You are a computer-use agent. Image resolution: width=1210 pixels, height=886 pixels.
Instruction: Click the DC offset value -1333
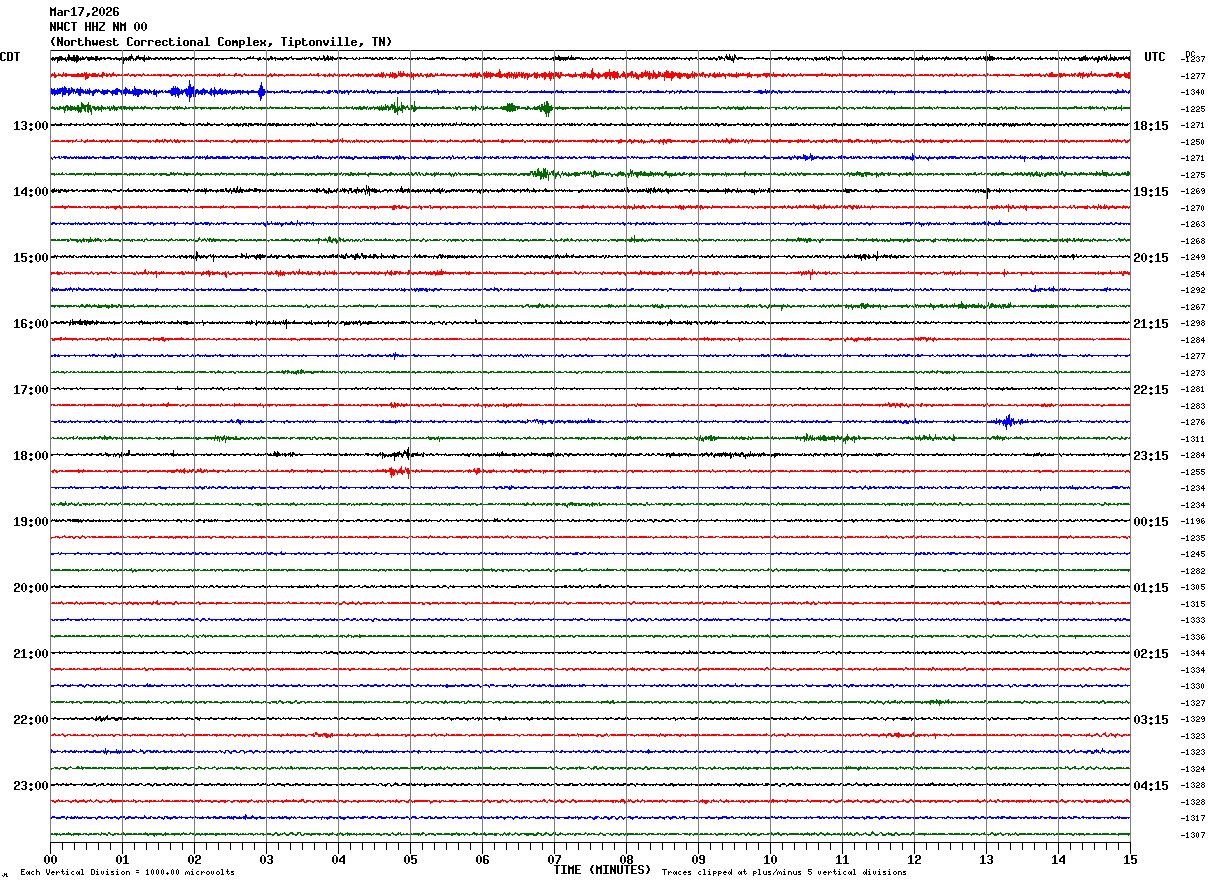[x=1193, y=621]
